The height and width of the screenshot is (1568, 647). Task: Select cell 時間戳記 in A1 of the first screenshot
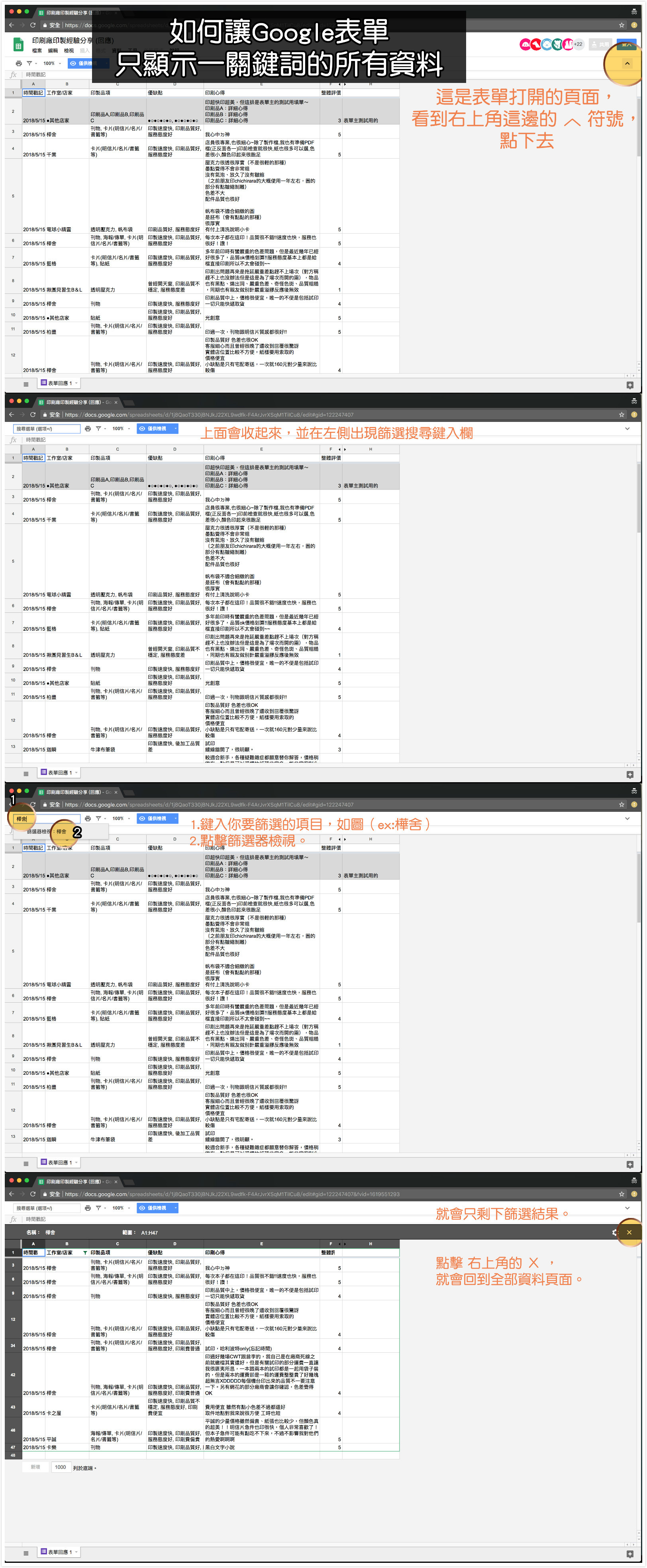click(x=33, y=93)
